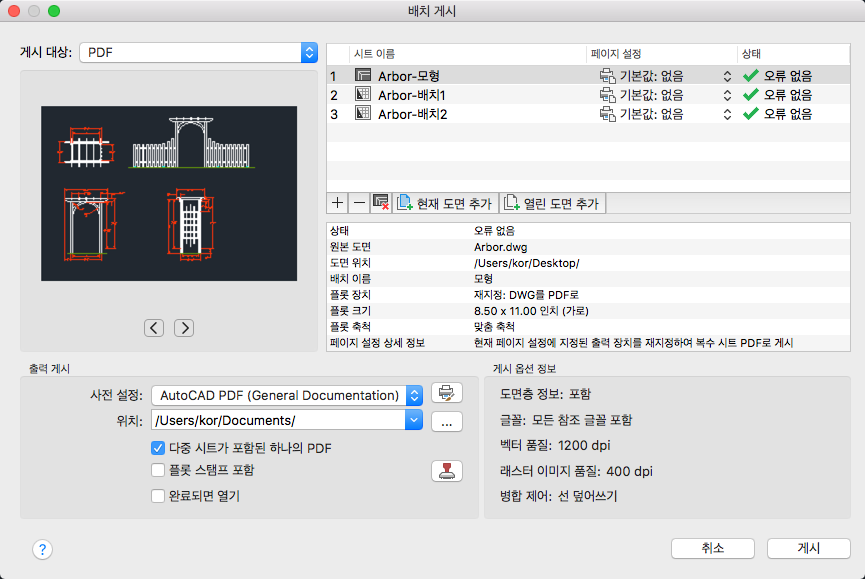Open PDF preset options printer icon
The image size is (865, 579).
pos(447,393)
